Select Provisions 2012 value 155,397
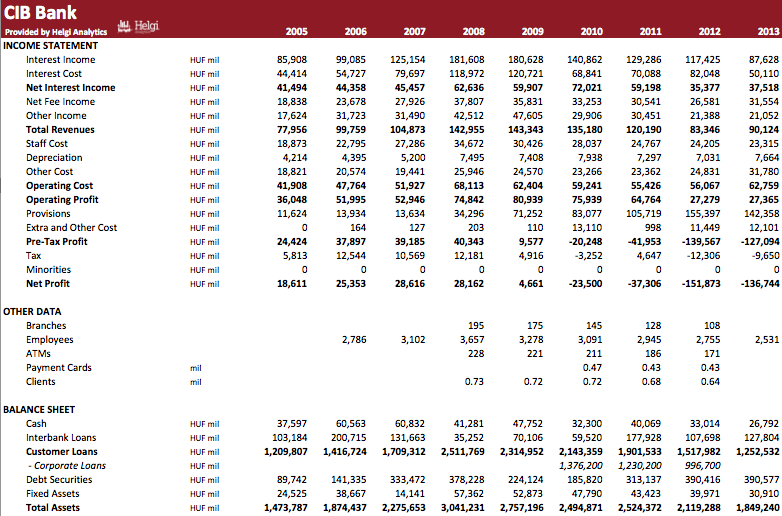782x516 pixels. 702,213
